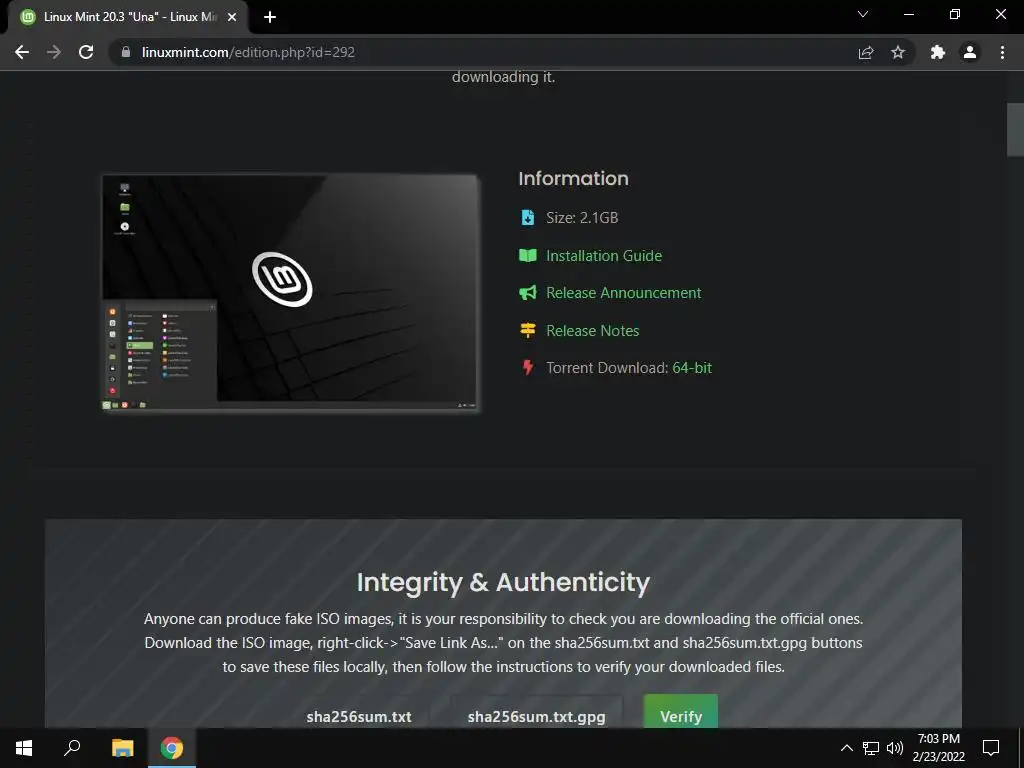
Task: Open the tab search chevron
Action: pos(863,14)
